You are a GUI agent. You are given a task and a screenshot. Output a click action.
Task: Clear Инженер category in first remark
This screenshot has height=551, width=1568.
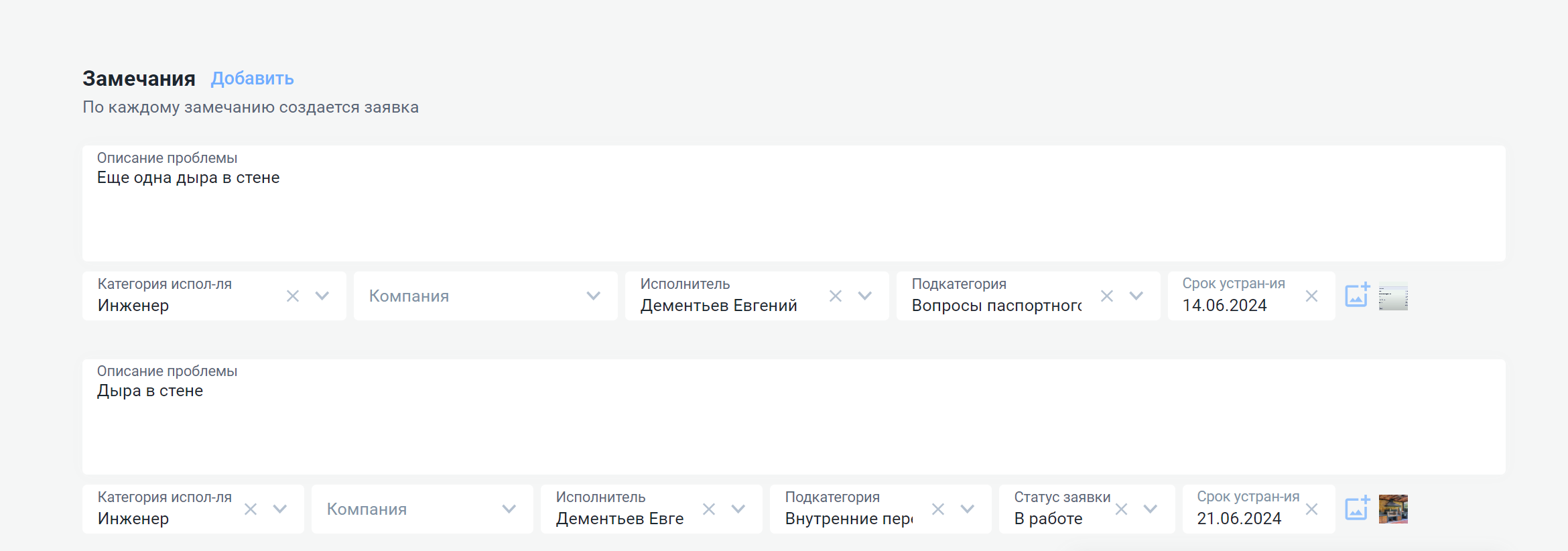[293, 296]
